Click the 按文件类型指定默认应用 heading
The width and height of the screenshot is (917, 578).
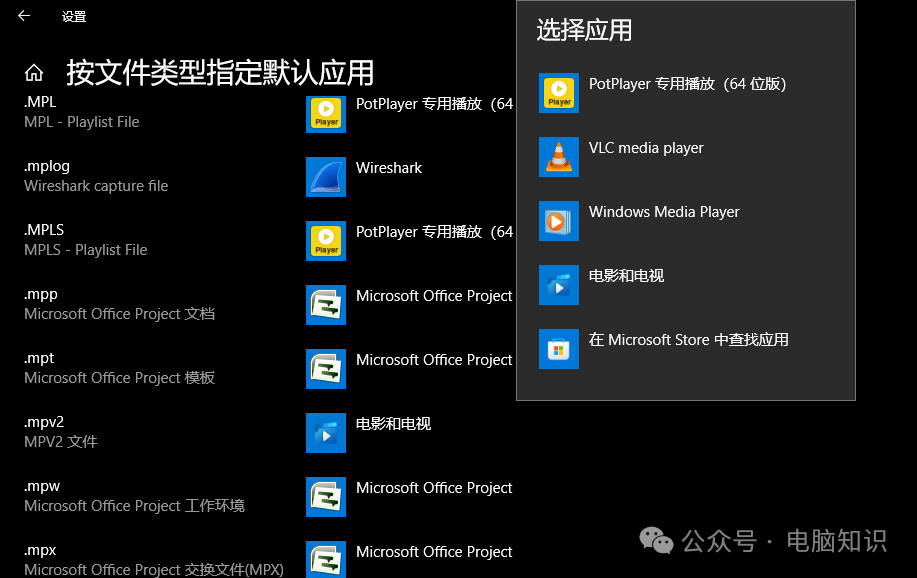point(220,73)
